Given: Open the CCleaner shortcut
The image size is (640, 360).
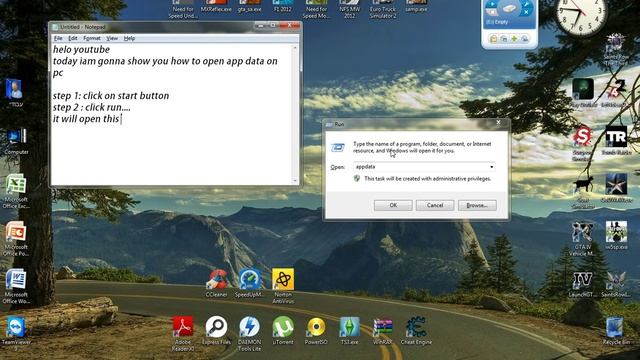Looking at the screenshot, I should click(x=216, y=282).
